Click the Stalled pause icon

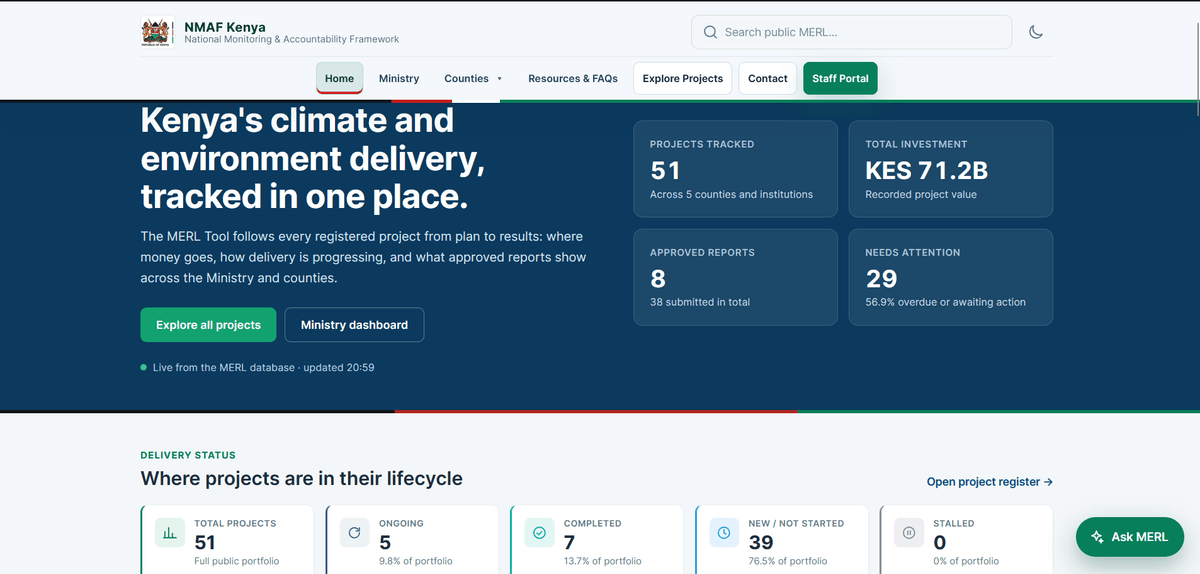click(909, 534)
